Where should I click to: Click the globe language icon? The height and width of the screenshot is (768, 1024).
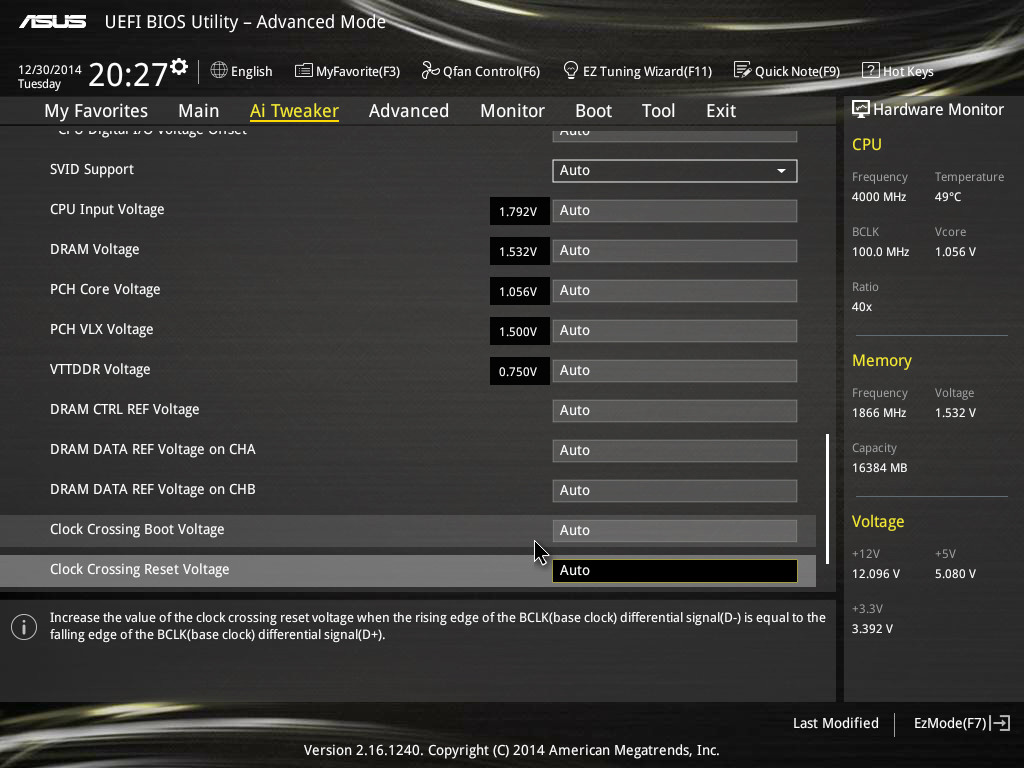click(219, 70)
